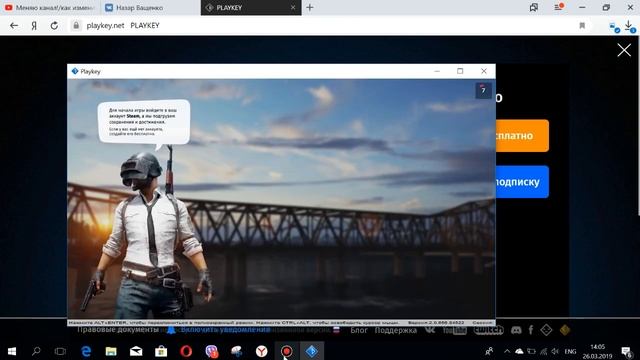
Task: Go back to the previous page
Action: pyautogui.click(x=14, y=25)
